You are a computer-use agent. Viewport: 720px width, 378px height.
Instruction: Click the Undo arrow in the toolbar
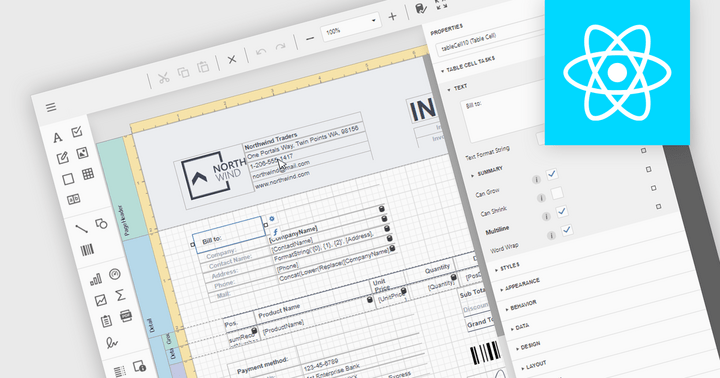coord(261,52)
